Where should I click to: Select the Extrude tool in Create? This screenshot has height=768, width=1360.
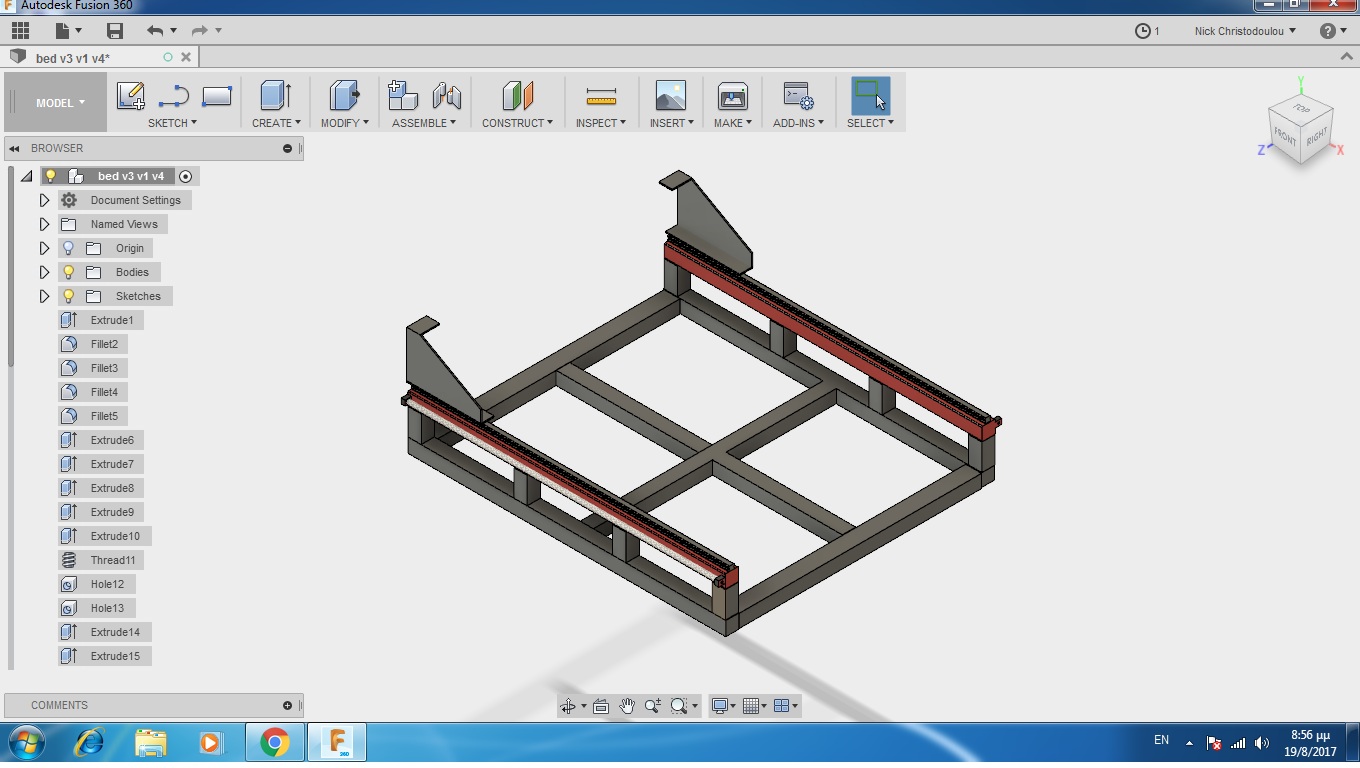coord(275,96)
